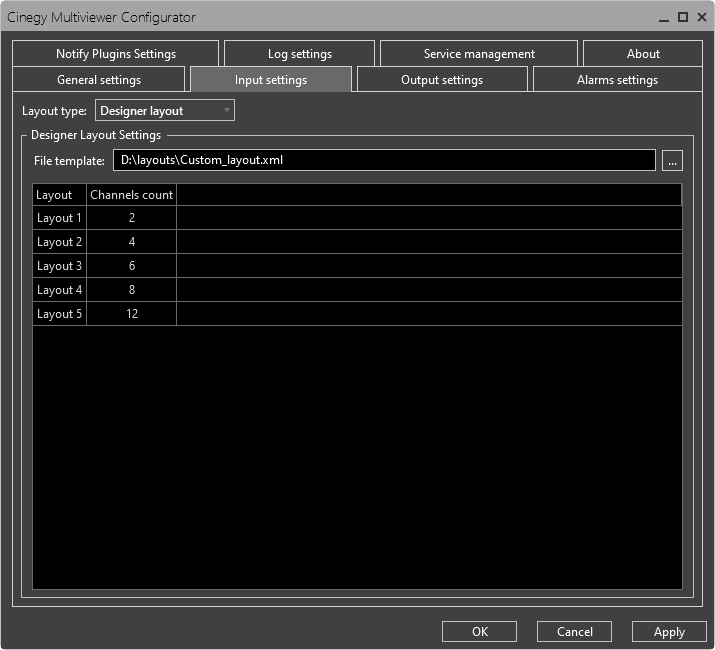Select the Layout 4 row
Image resolution: width=715 pixels, height=650 pixels.
click(357, 290)
